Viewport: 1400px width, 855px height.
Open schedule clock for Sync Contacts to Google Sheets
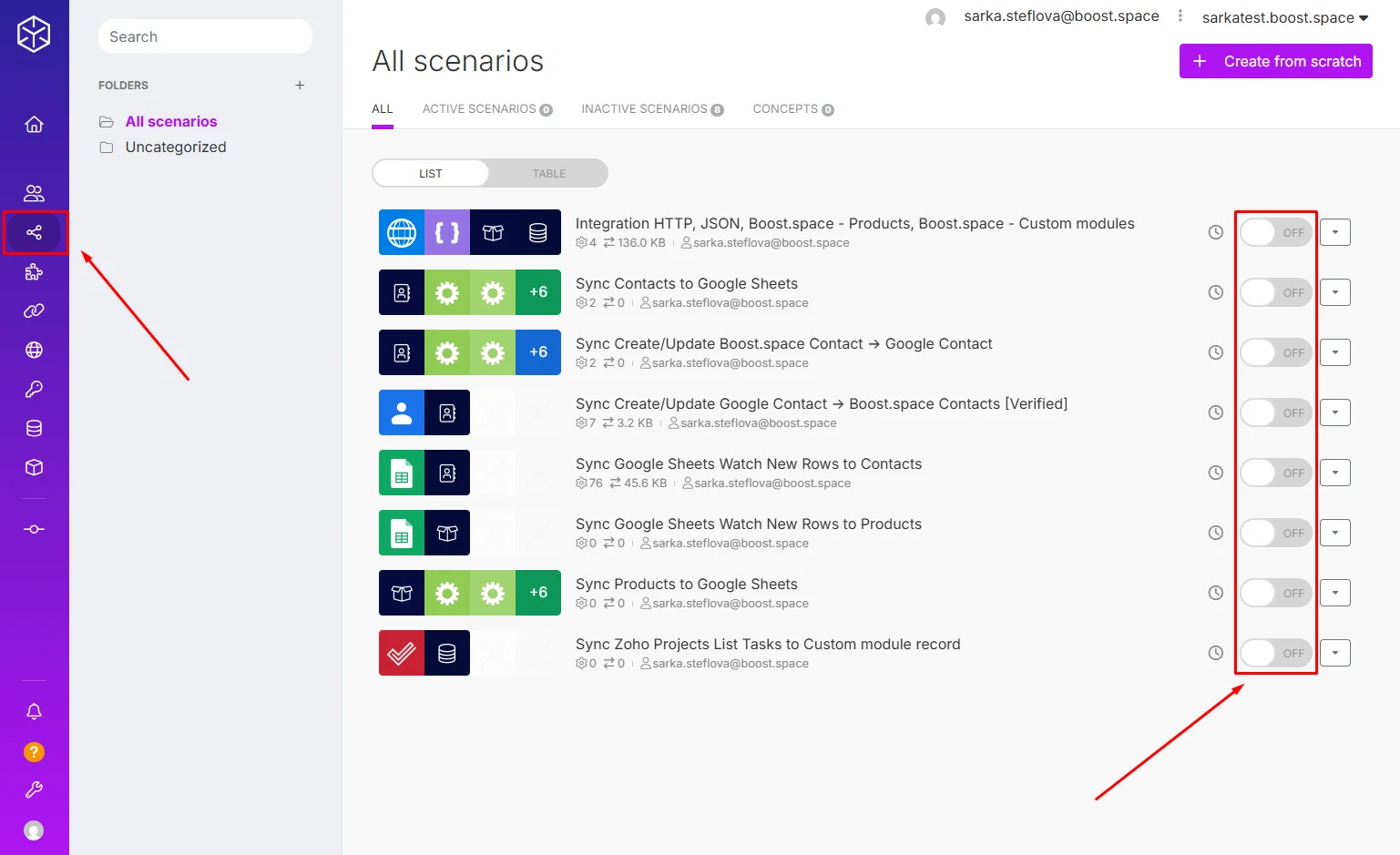pos(1215,292)
